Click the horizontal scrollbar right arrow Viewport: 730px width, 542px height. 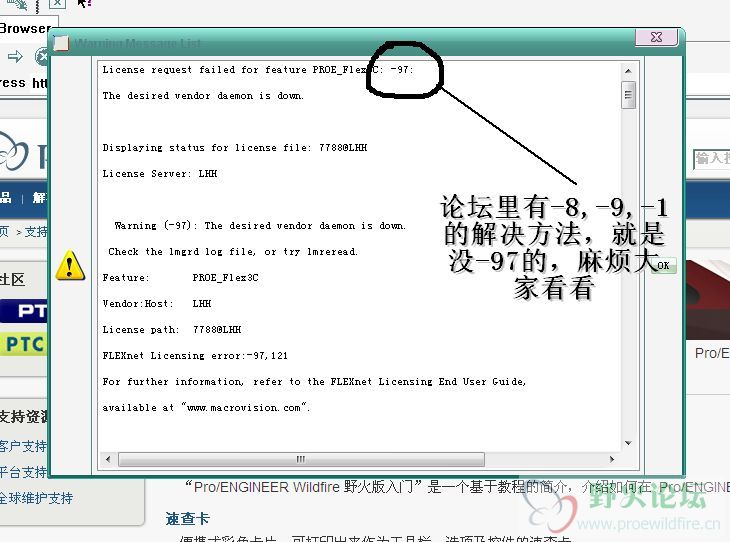612,460
